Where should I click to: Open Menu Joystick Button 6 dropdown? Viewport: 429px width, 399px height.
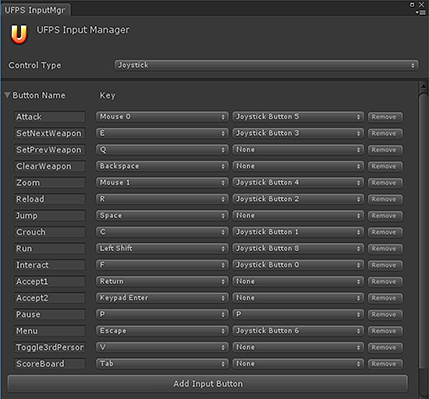pos(298,331)
